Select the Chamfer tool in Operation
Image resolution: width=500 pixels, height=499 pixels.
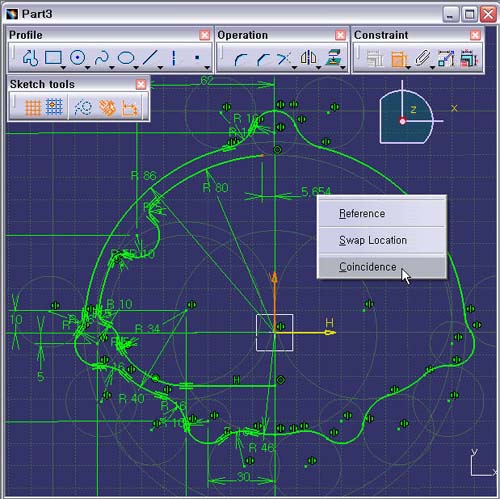pyautogui.click(x=263, y=60)
